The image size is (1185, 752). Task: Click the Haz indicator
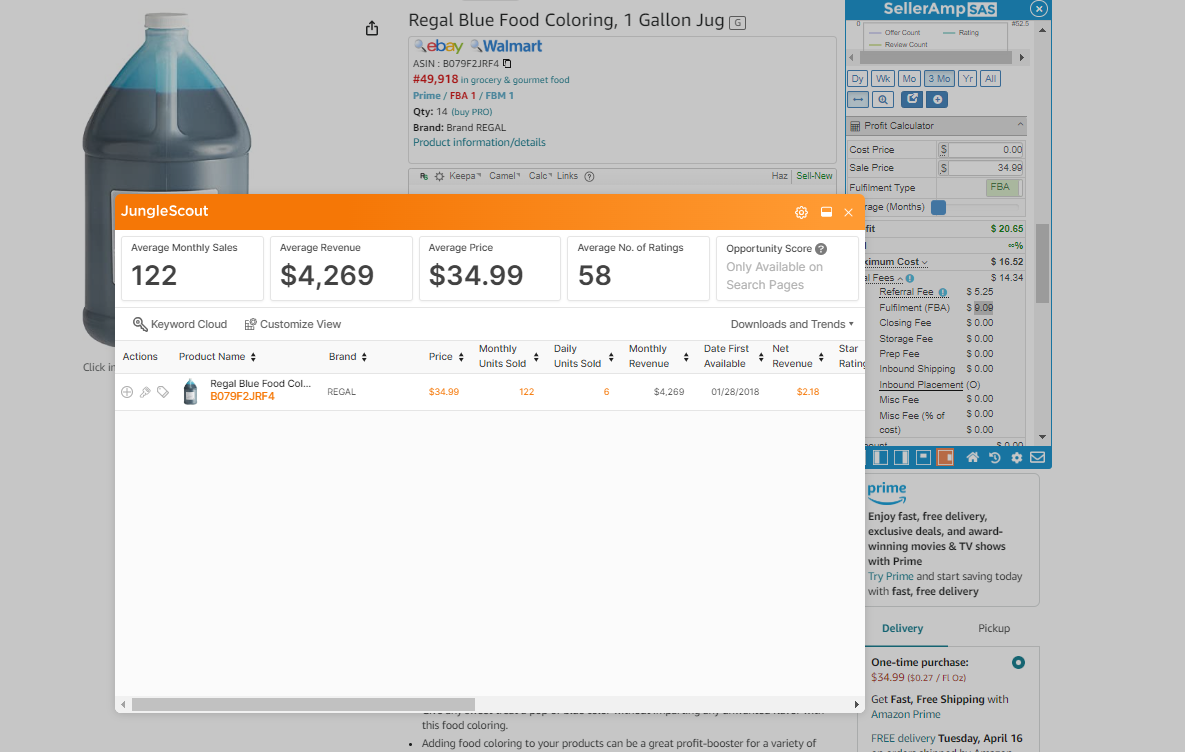pos(779,176)
